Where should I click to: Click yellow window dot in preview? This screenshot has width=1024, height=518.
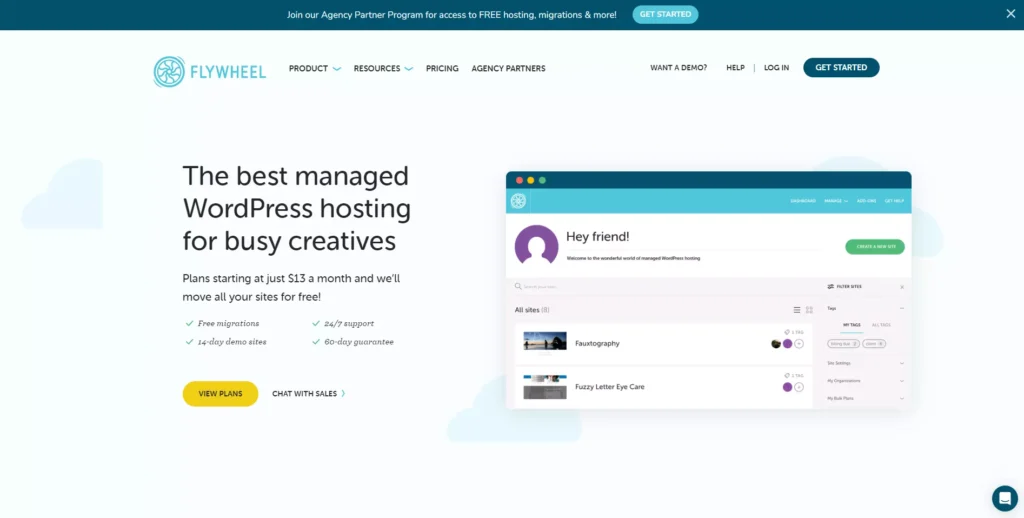click(531, 180)
